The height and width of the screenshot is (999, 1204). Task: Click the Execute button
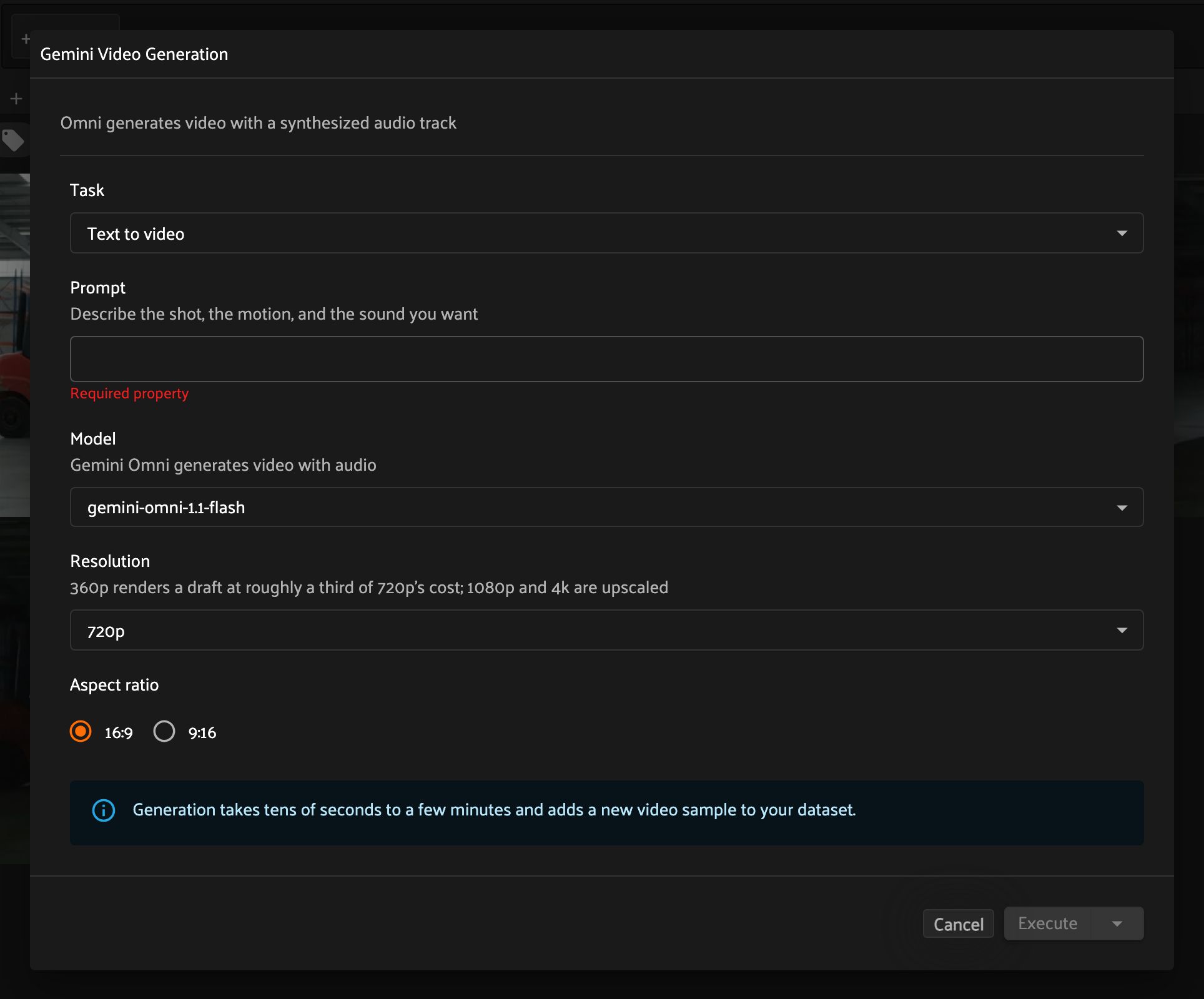click(x=1047, y=923)
